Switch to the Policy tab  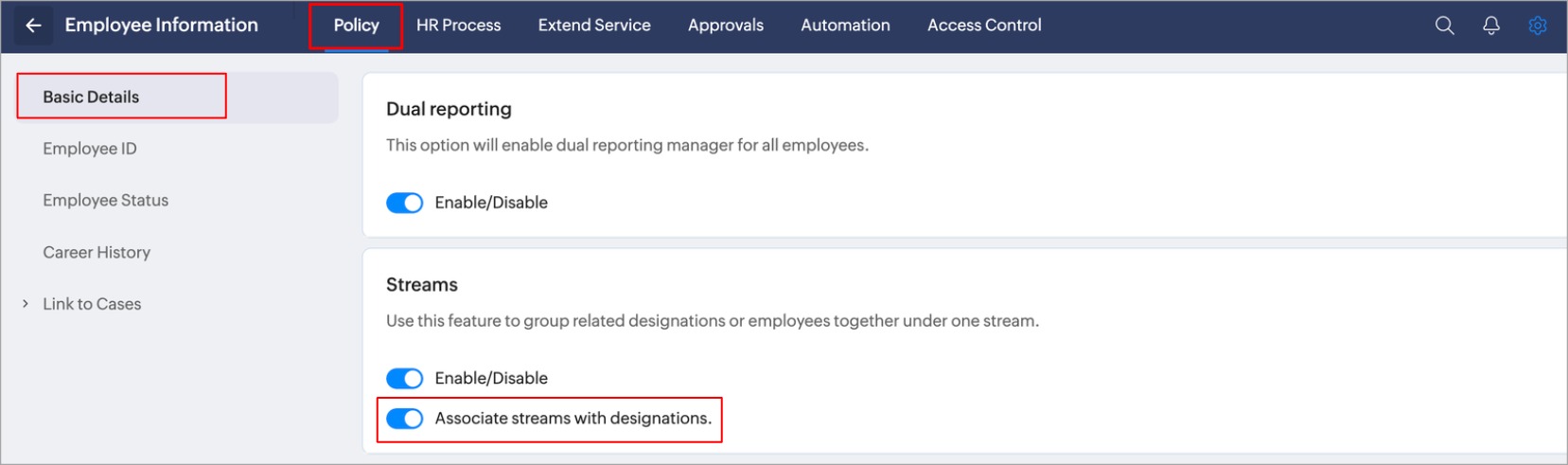click(x=356, y=26)
